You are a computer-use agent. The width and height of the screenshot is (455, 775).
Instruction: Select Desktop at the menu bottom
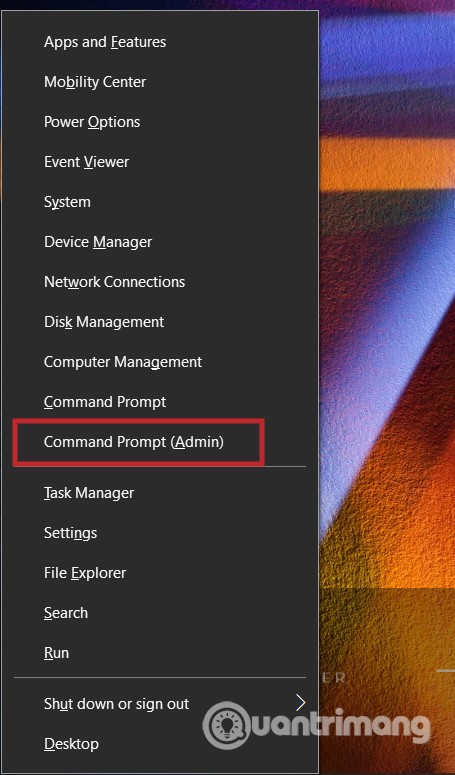[160, 744]
